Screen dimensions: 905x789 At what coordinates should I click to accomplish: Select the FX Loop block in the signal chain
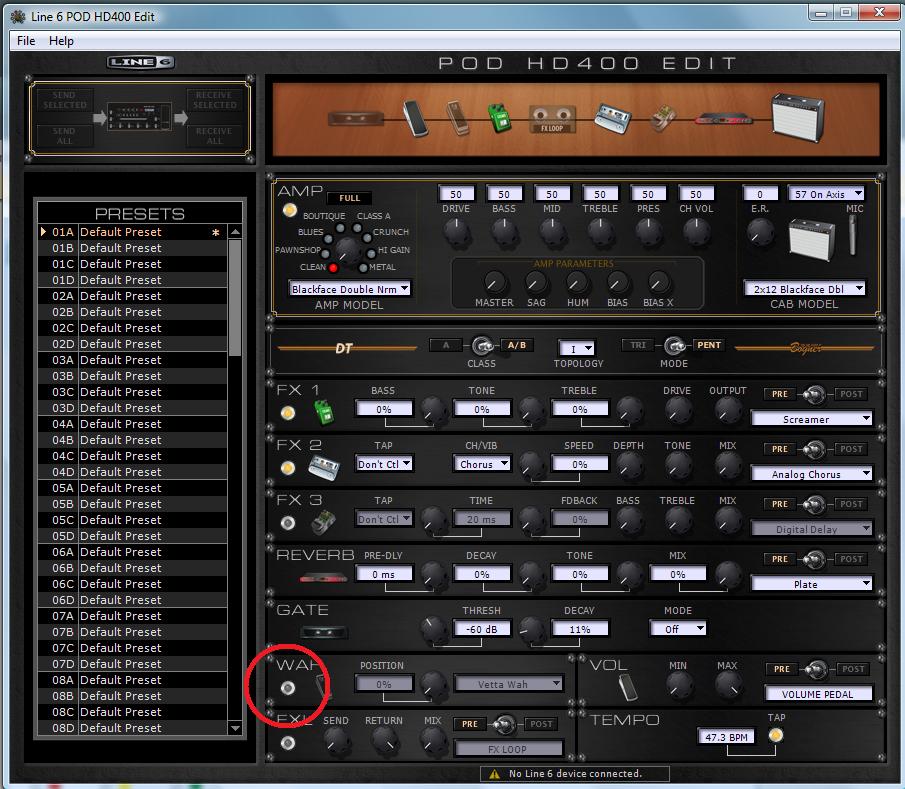[x=552, y=119]
